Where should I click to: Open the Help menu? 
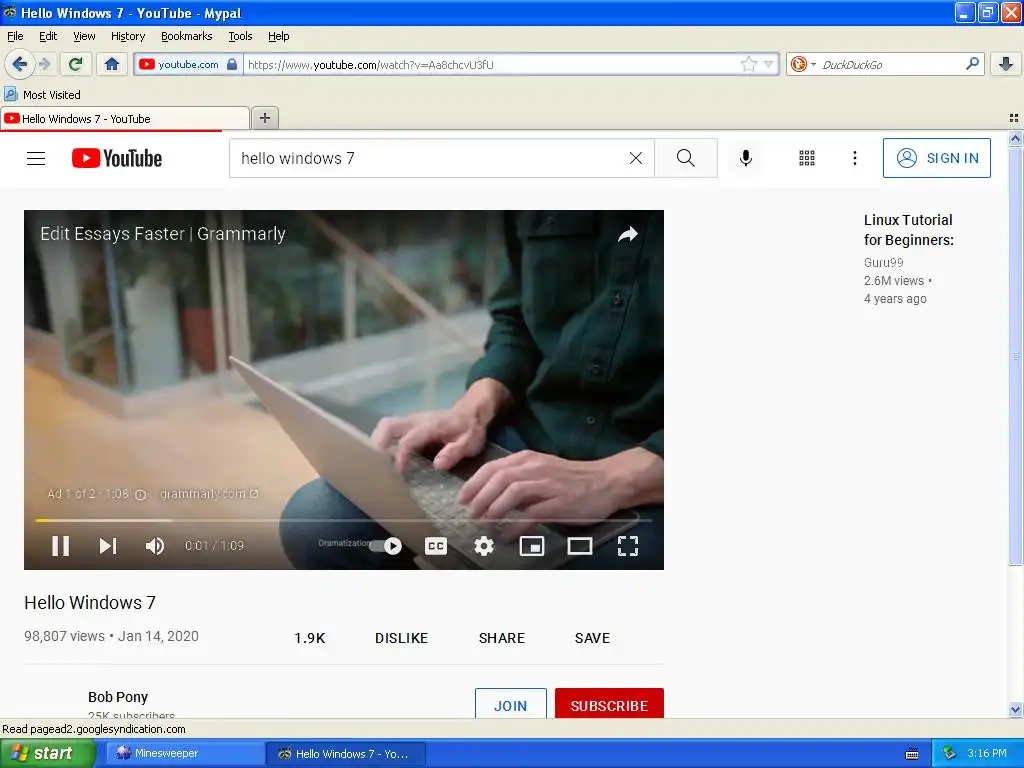279,36
